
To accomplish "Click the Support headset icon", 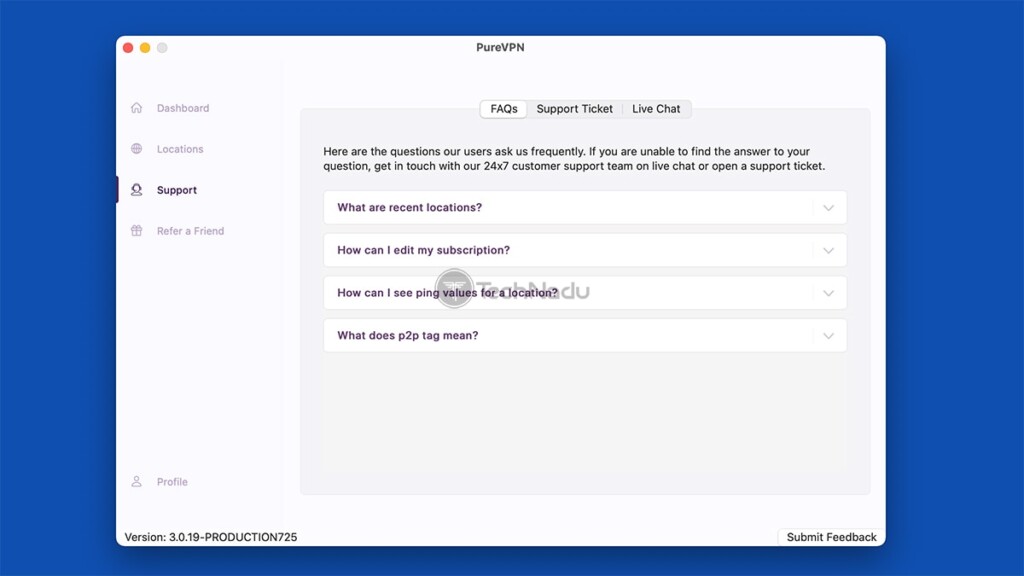I will [x=136, y=190].
